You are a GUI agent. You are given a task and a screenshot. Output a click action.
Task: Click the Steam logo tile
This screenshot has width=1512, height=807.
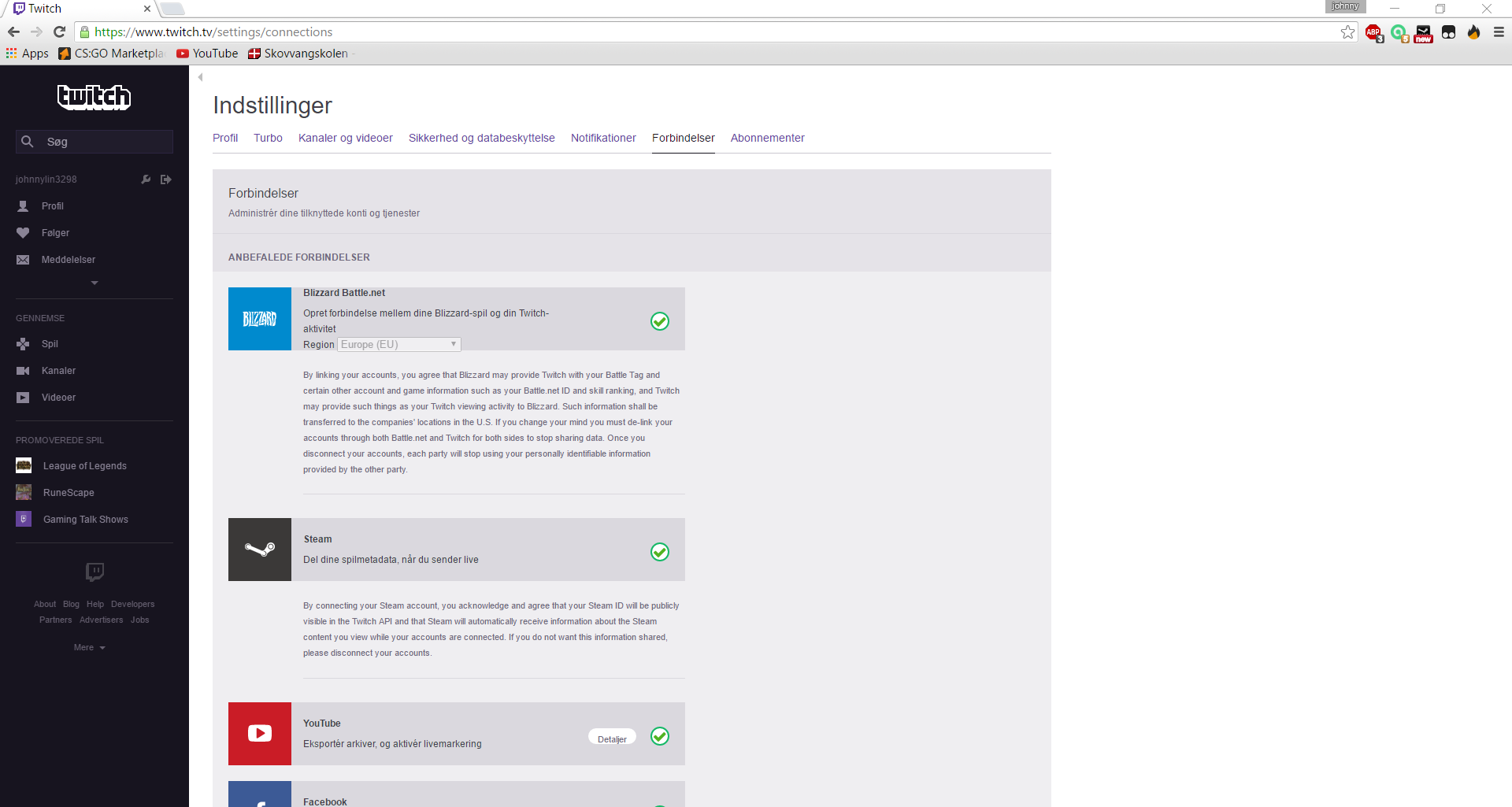tap(260, 550)
